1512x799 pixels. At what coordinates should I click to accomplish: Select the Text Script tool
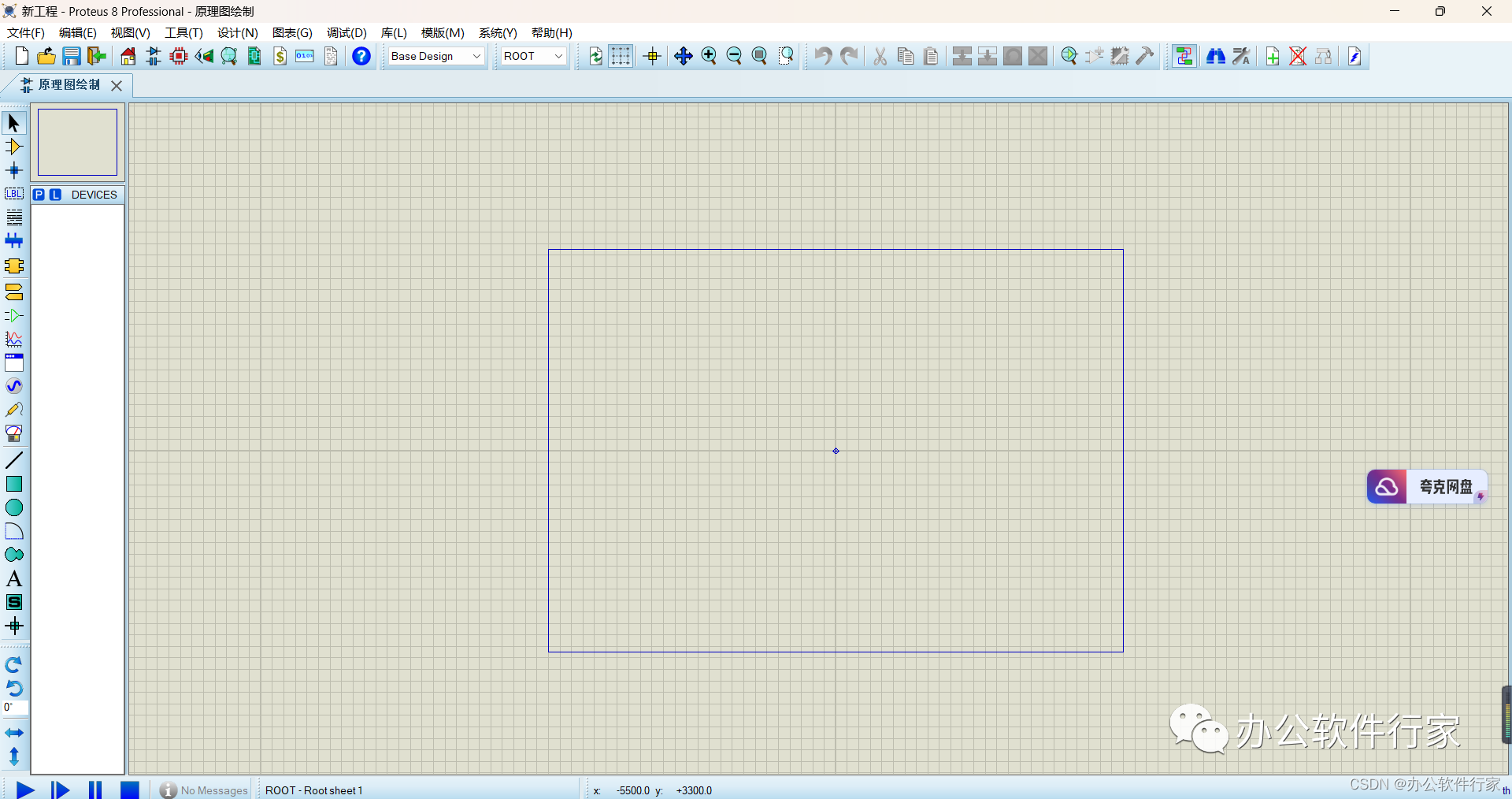(14, 217)
